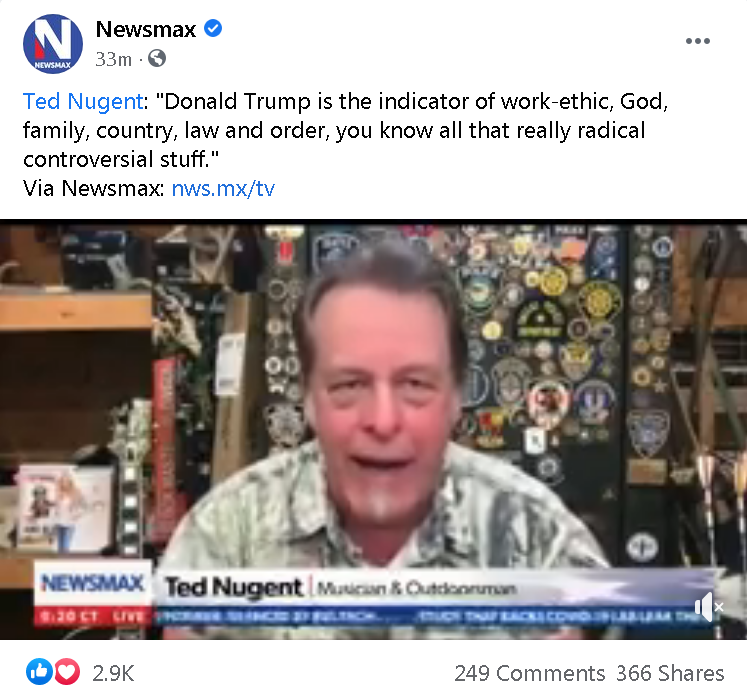Open the tagged Ted Nugent link

pos(83,101)
